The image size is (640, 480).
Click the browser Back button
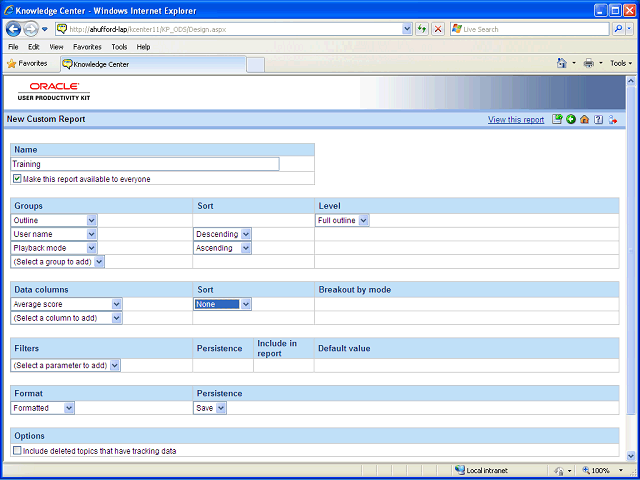(x=13, y=29)
